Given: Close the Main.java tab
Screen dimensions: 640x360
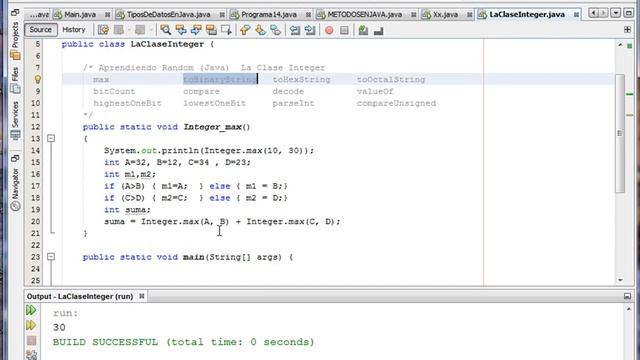Looking at the screenshot, I should point(108,15).
